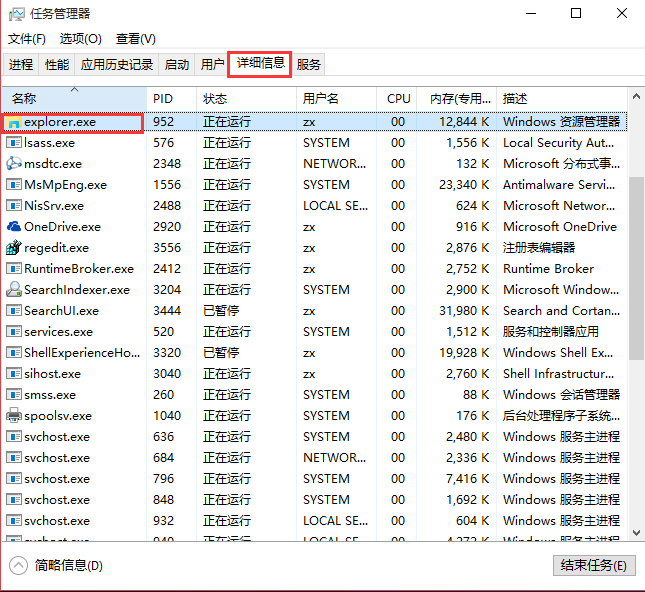The width and height of the screenshot is (645, 592).
Task: Switch to the 启动 tab
Action: pyautogui.click(x=177, y=65)
